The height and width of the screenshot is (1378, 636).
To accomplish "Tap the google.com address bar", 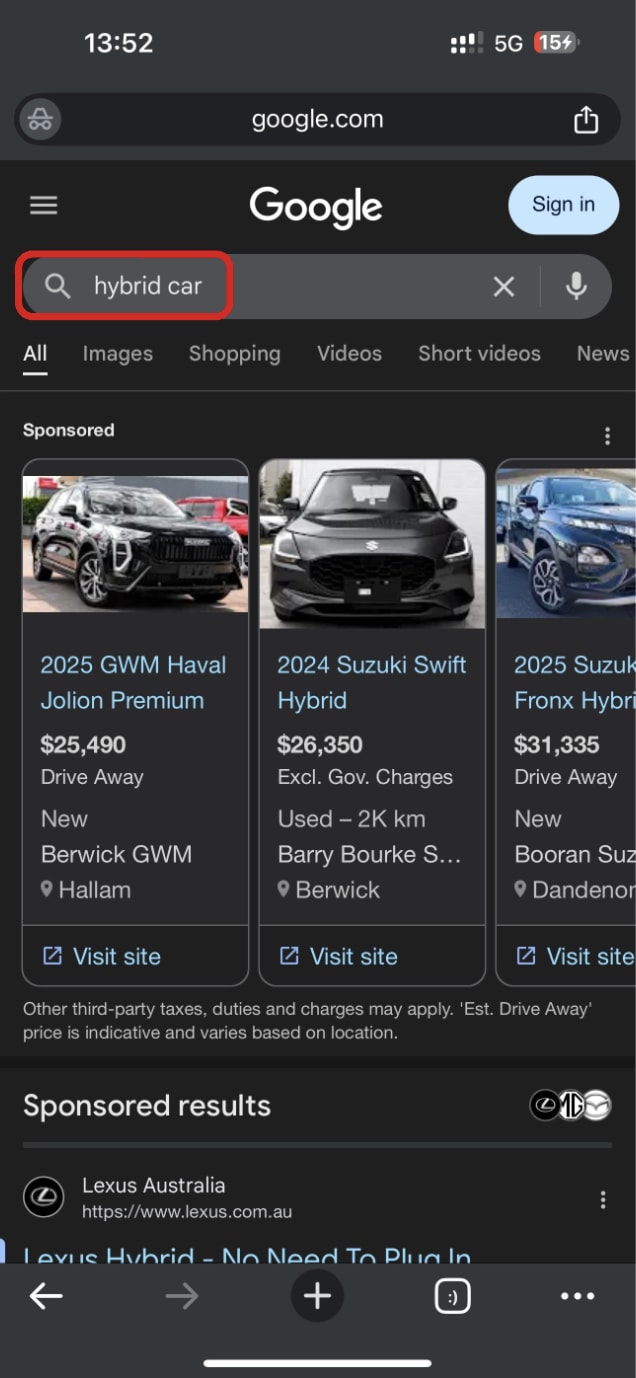I will (x=318, y=120).
